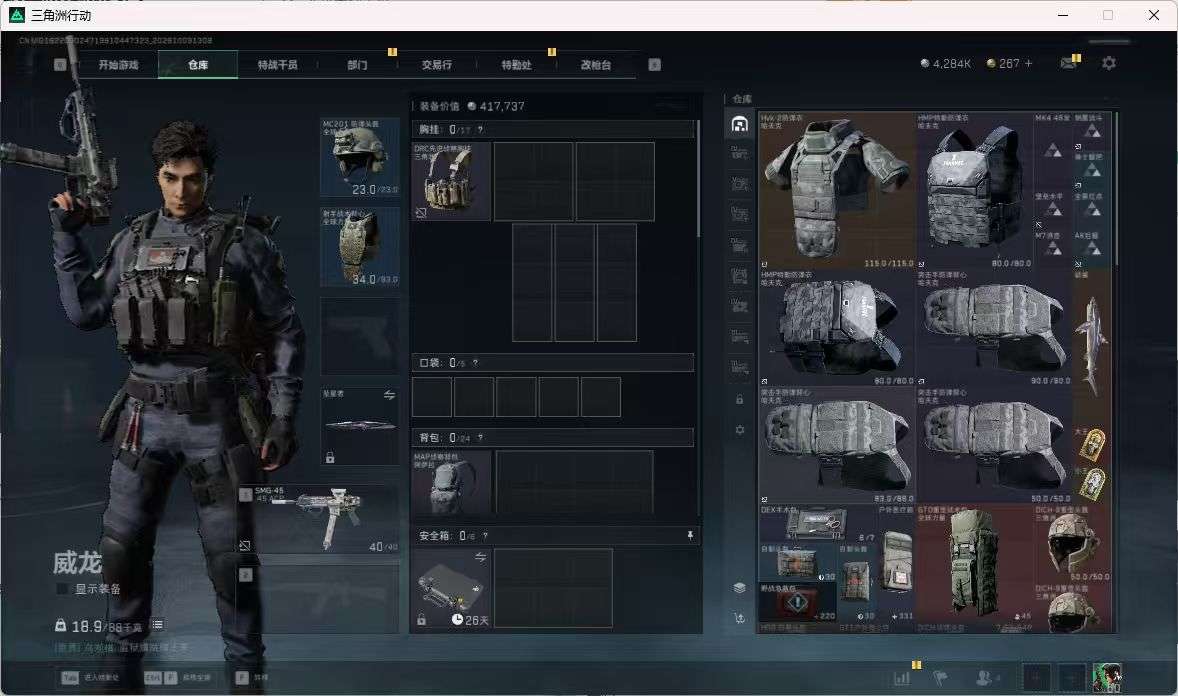The width and height of the screenshot is (1178, 696).
Task: Open the player avatar at bottom right
Action: [x=1107, y=677]
